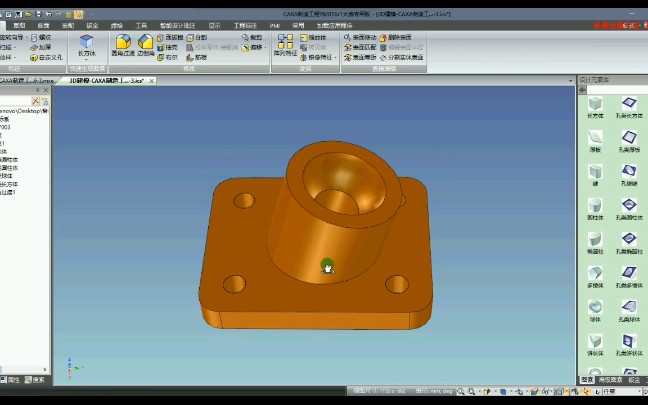The width and height of the screenshot is (648, 405).
Task: Click red X filter icon in scene tree panel
Action: pyautogui.click(x=36, y=101)
